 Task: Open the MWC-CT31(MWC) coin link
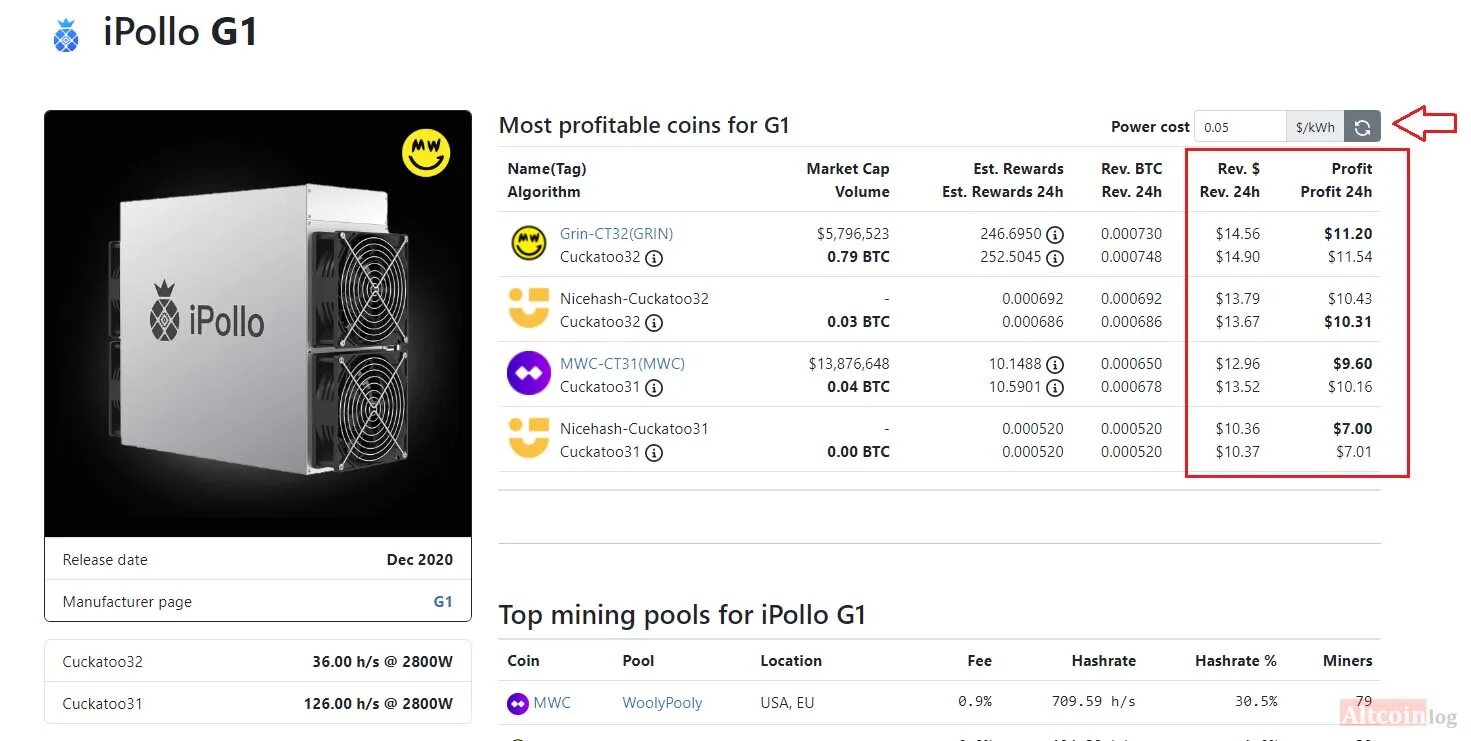click(622, 364)
